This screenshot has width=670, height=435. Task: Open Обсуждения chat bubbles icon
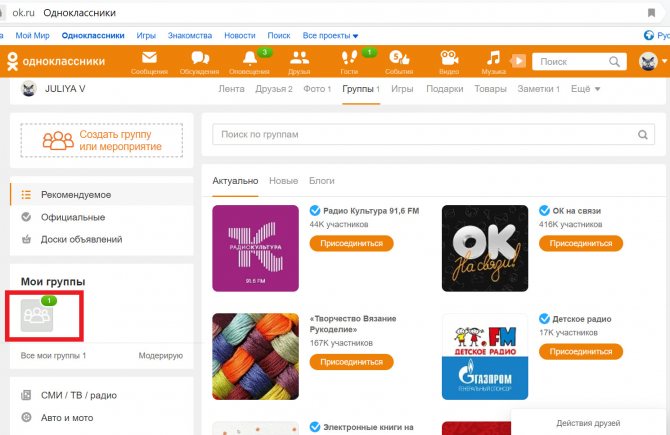200,58
